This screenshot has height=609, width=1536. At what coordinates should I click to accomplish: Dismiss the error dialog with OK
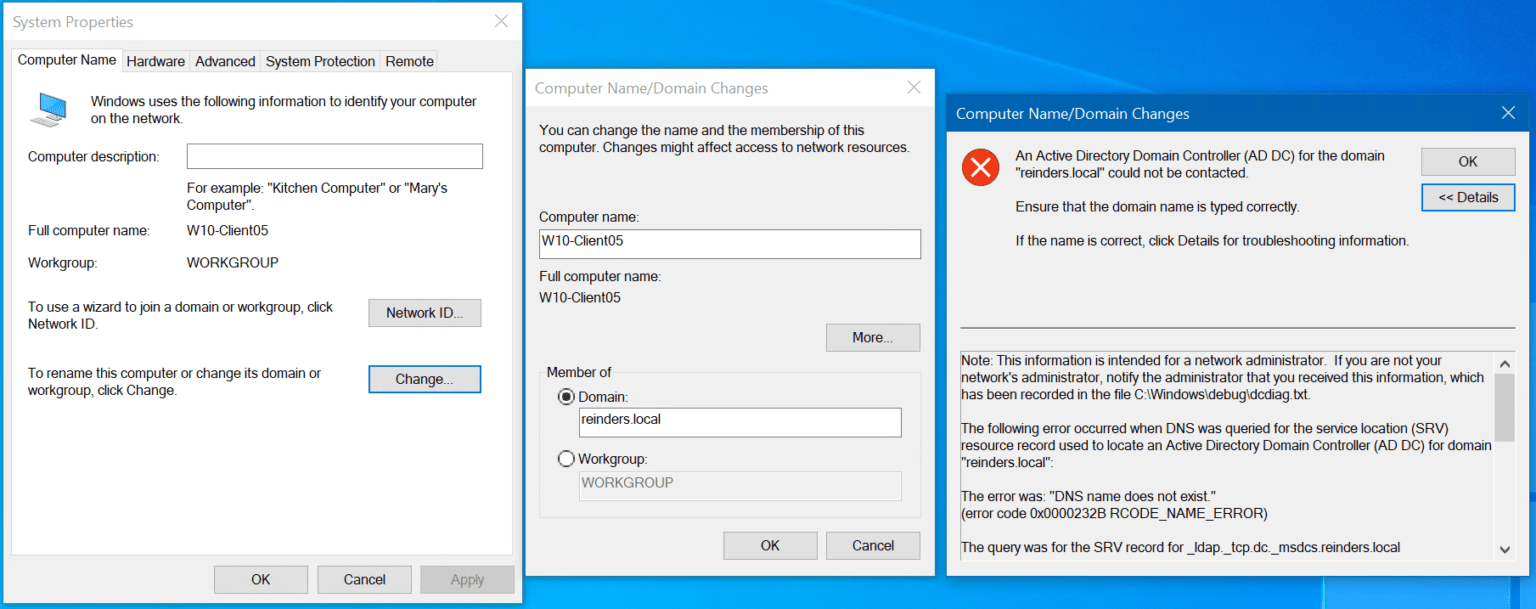1468,161
